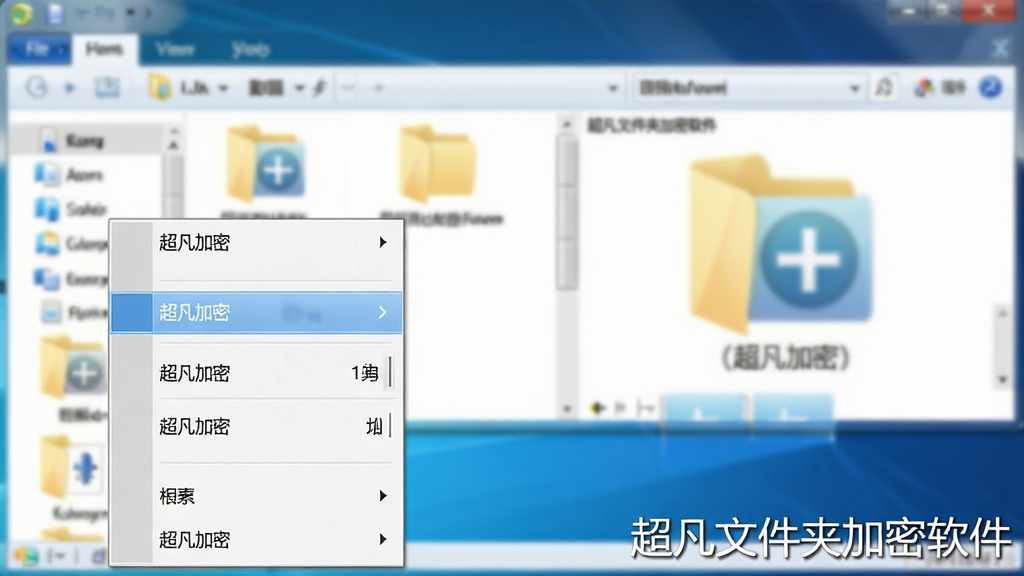Viewport: 1024px width, 576px height.
Task: Click the preview pane scroll down arrow
Action: pyautogui.click(x=1003, y=379)
